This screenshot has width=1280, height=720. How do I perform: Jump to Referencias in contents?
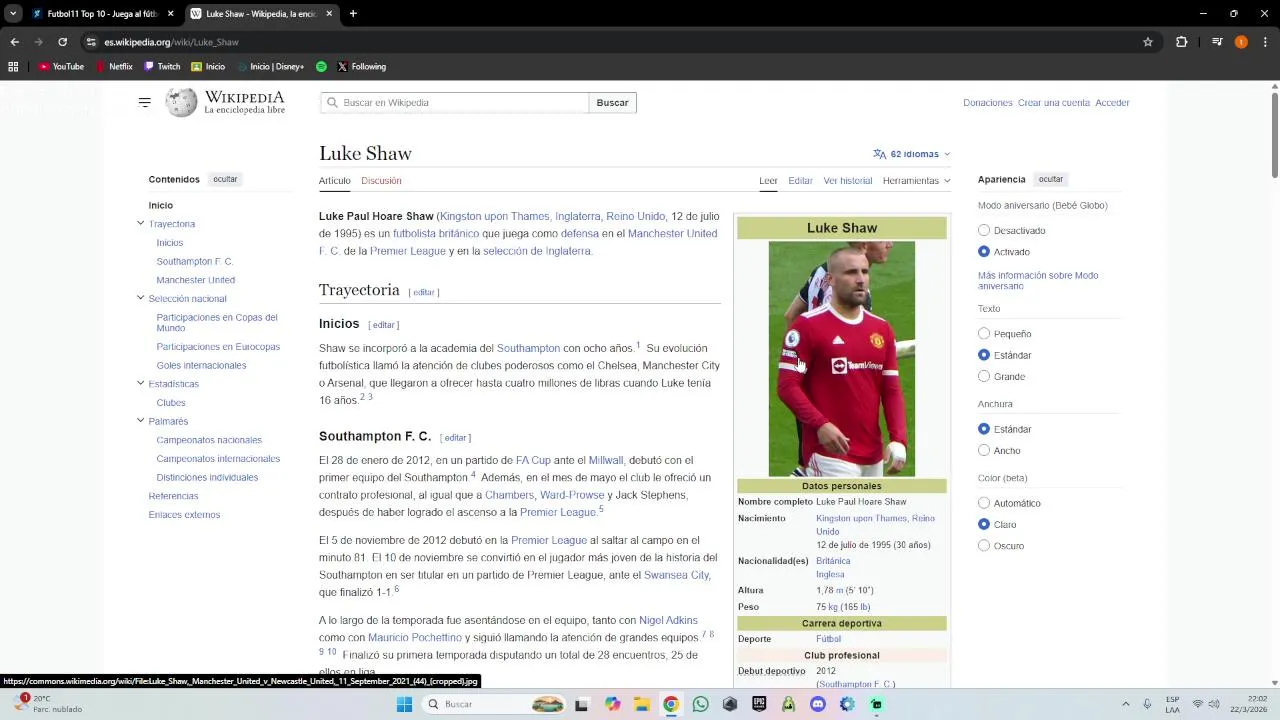[x=173, y=496]
